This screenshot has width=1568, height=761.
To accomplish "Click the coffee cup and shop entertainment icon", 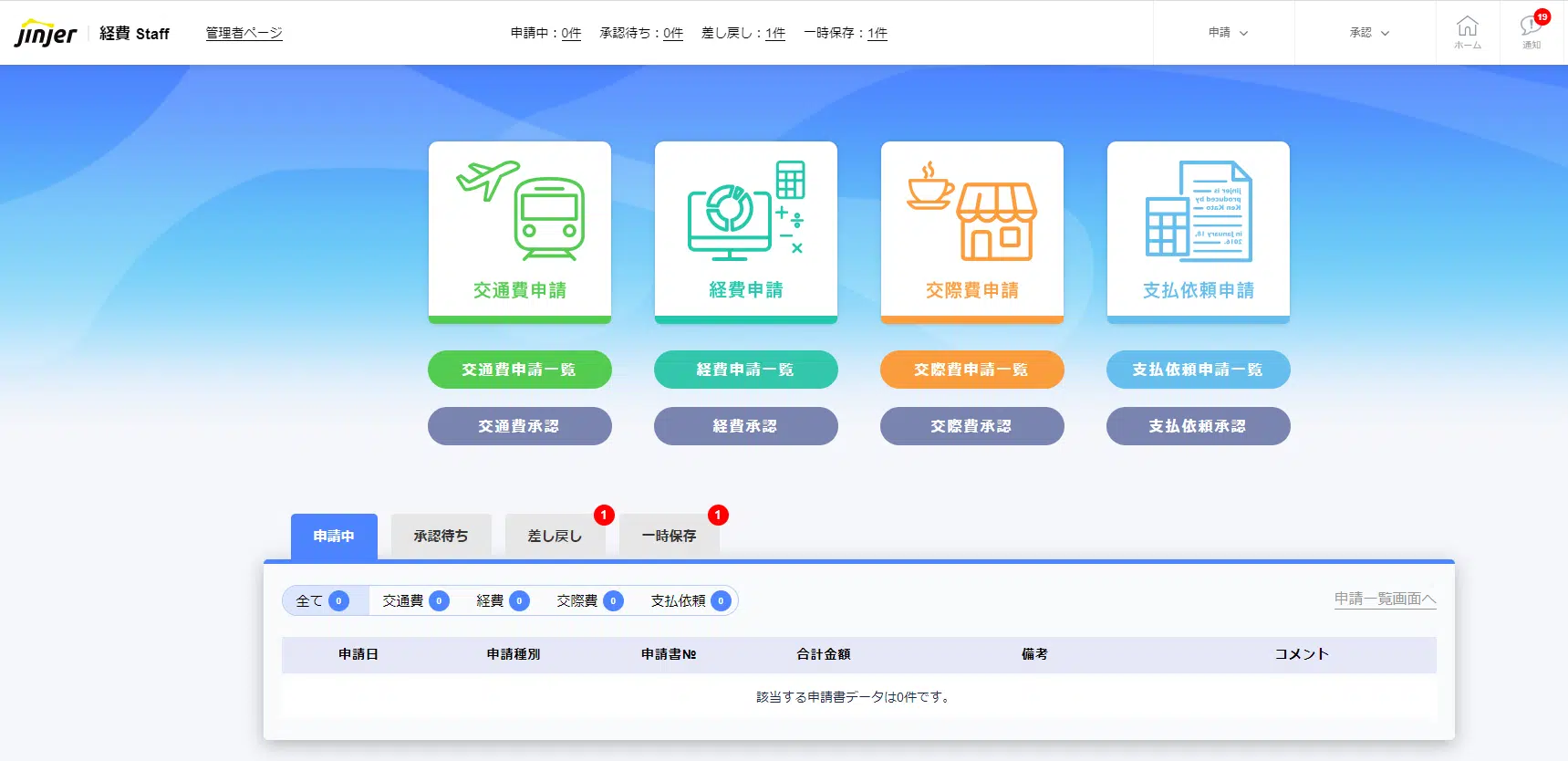I will click(x=972, y=212).
